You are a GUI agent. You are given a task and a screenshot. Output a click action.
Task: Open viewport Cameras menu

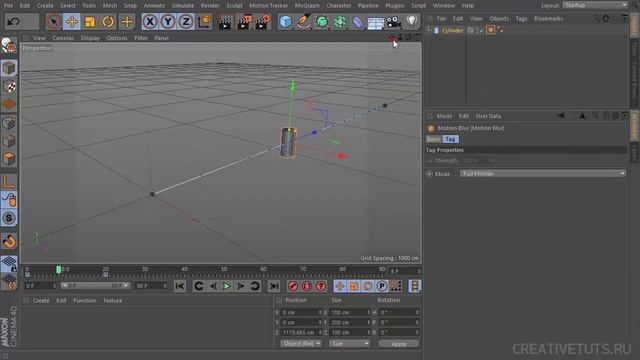coord(63,38)
